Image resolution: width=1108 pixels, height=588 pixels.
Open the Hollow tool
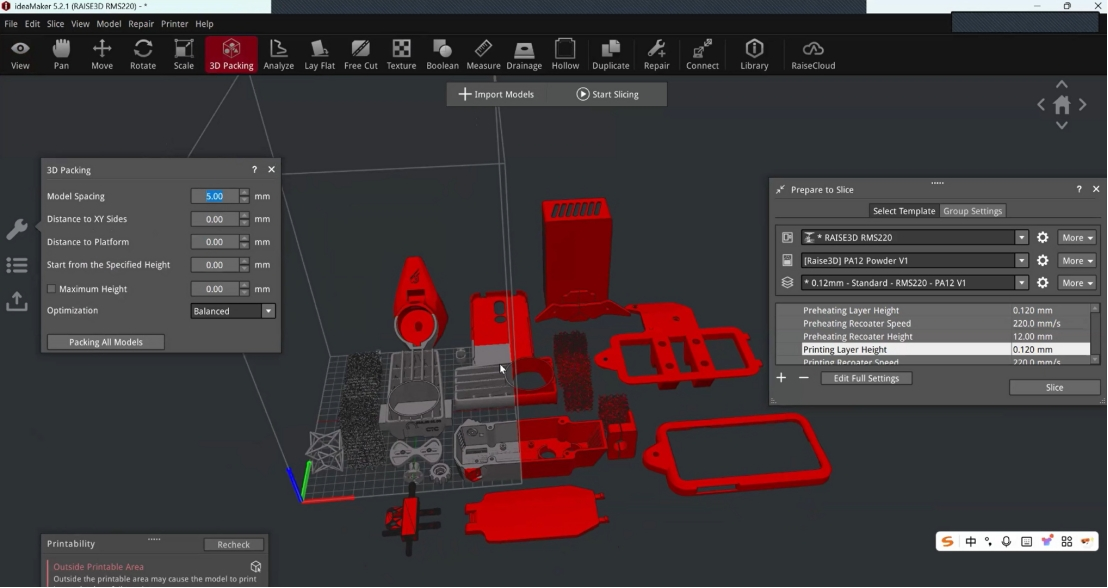[565, 54]
